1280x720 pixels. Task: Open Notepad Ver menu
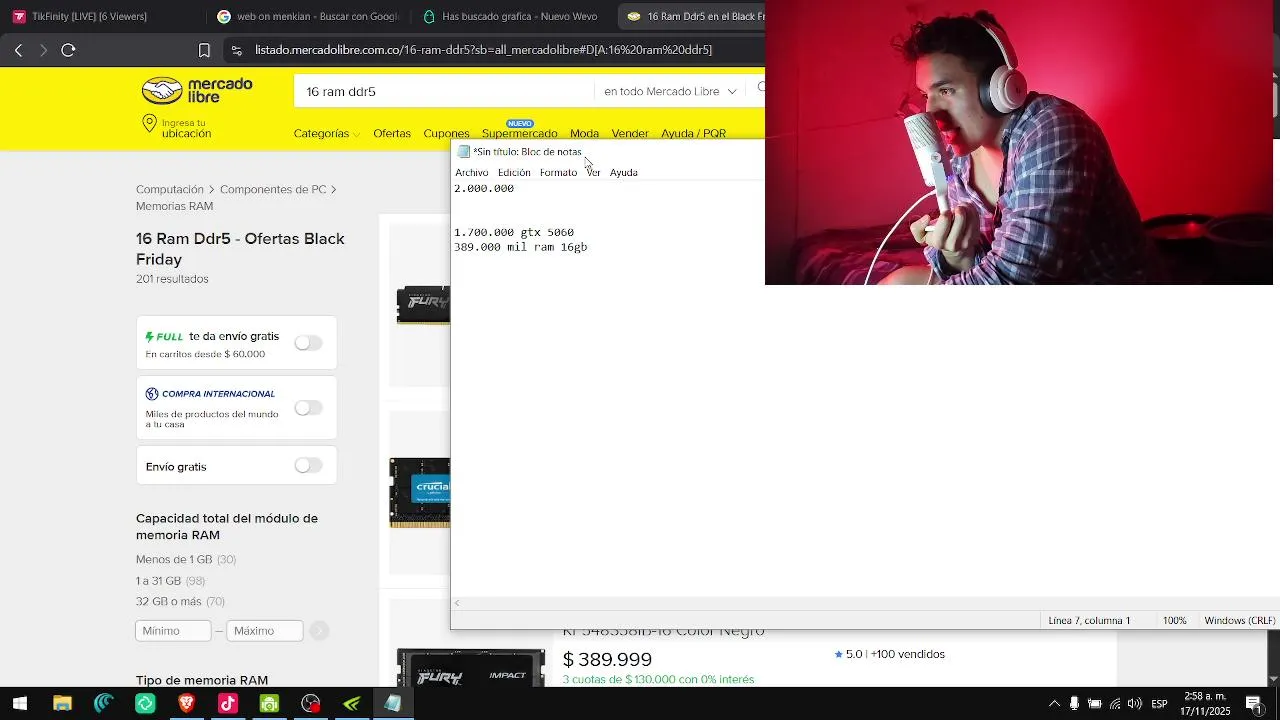coord(593,173)
